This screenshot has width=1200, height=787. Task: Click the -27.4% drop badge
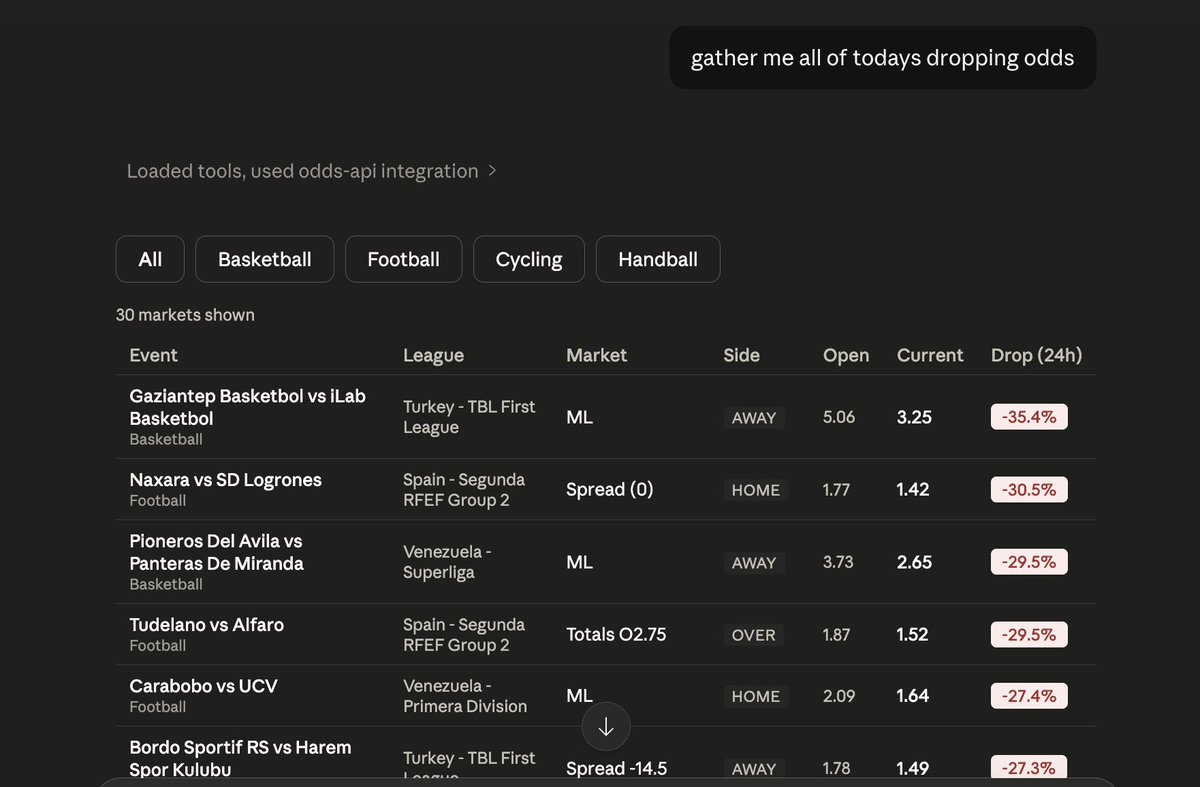click(1029, 696)
